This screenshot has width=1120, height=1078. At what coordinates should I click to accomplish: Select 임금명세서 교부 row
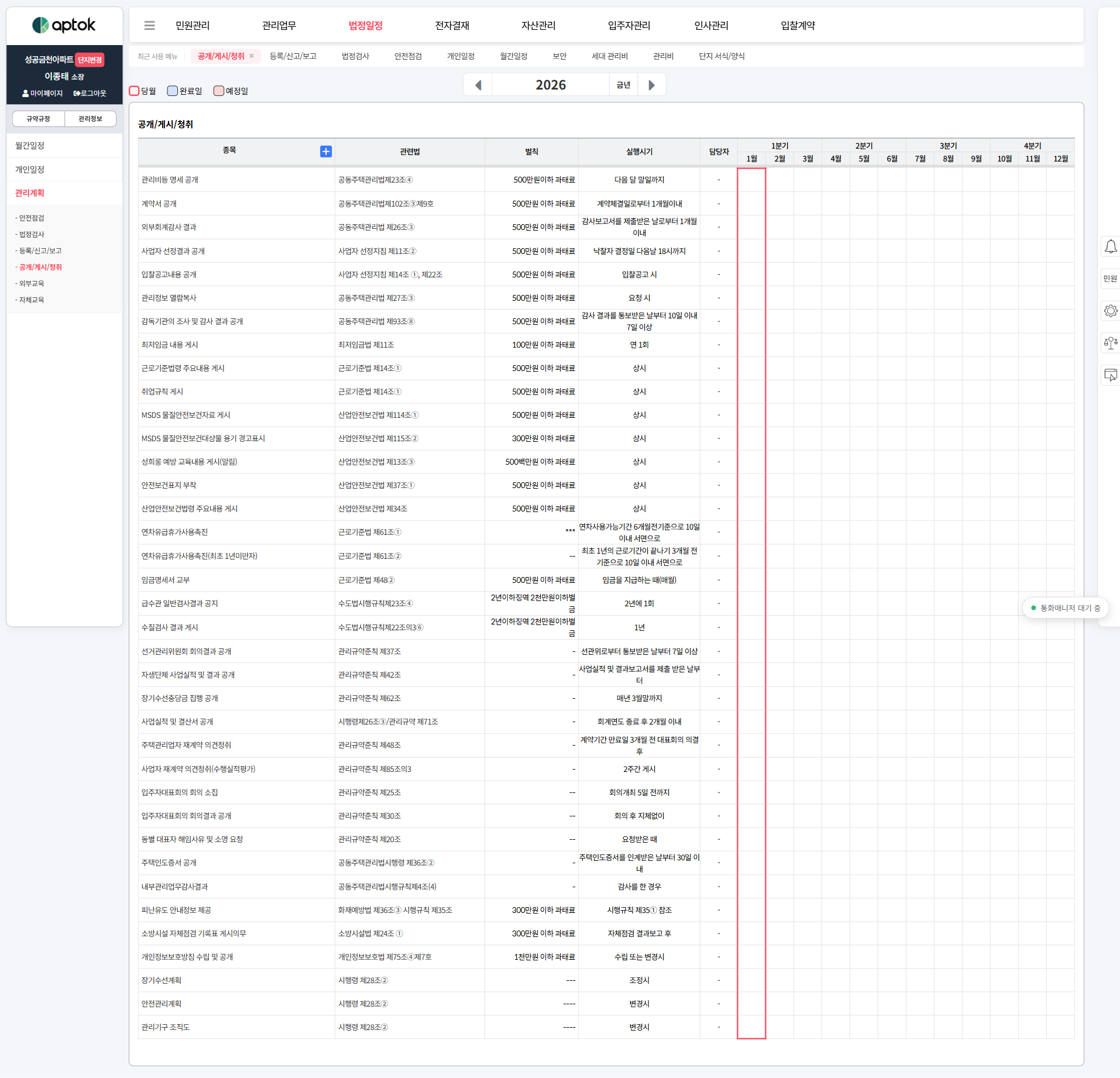[606, 581]
